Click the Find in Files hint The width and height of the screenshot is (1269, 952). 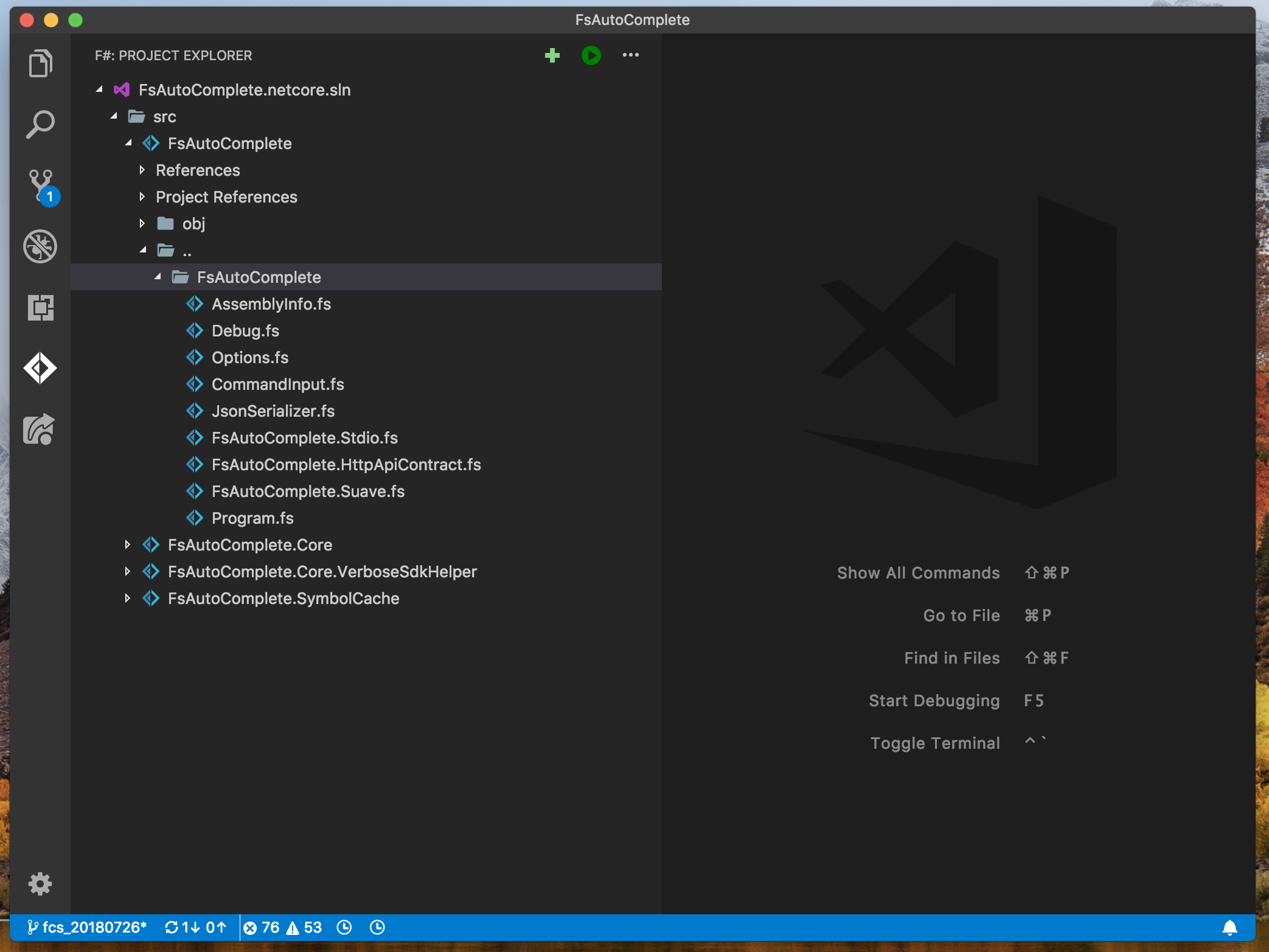click(951, 658)
